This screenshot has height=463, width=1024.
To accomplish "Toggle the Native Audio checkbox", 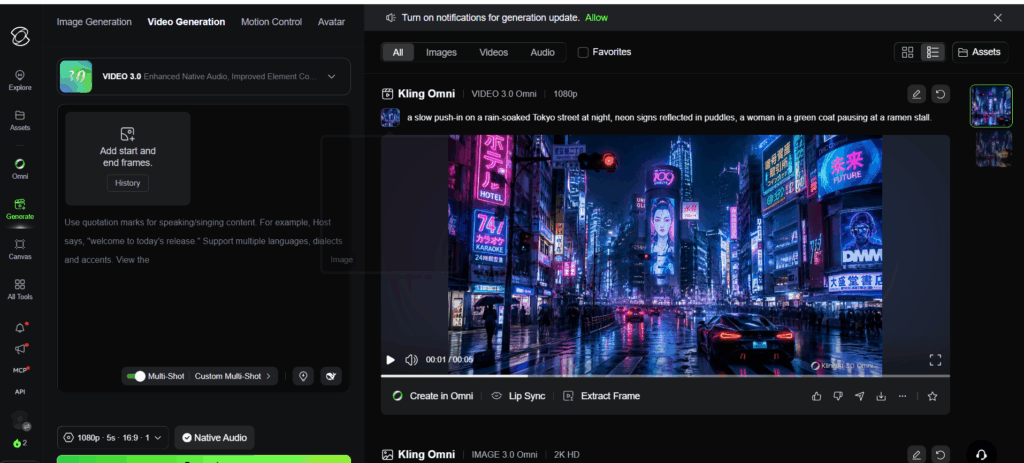I will (214, 438).
